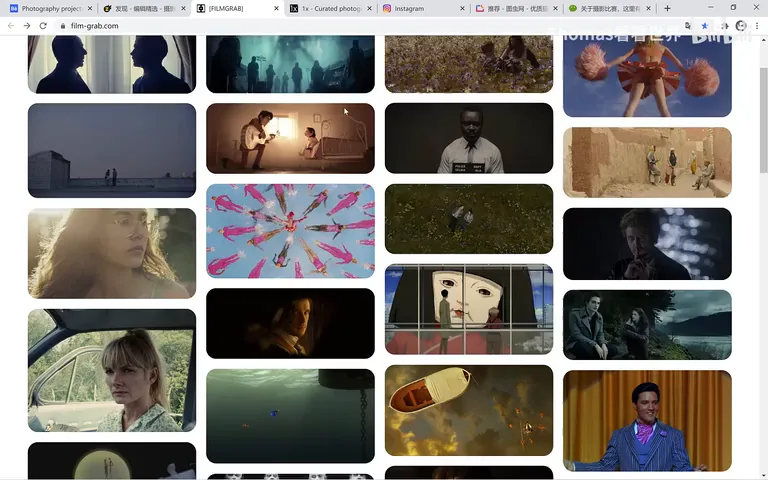The height and width of the screenshot is (480, 768).
Task: Close the 关于摄影比赛 tab
Action: [x=648, y=8]
